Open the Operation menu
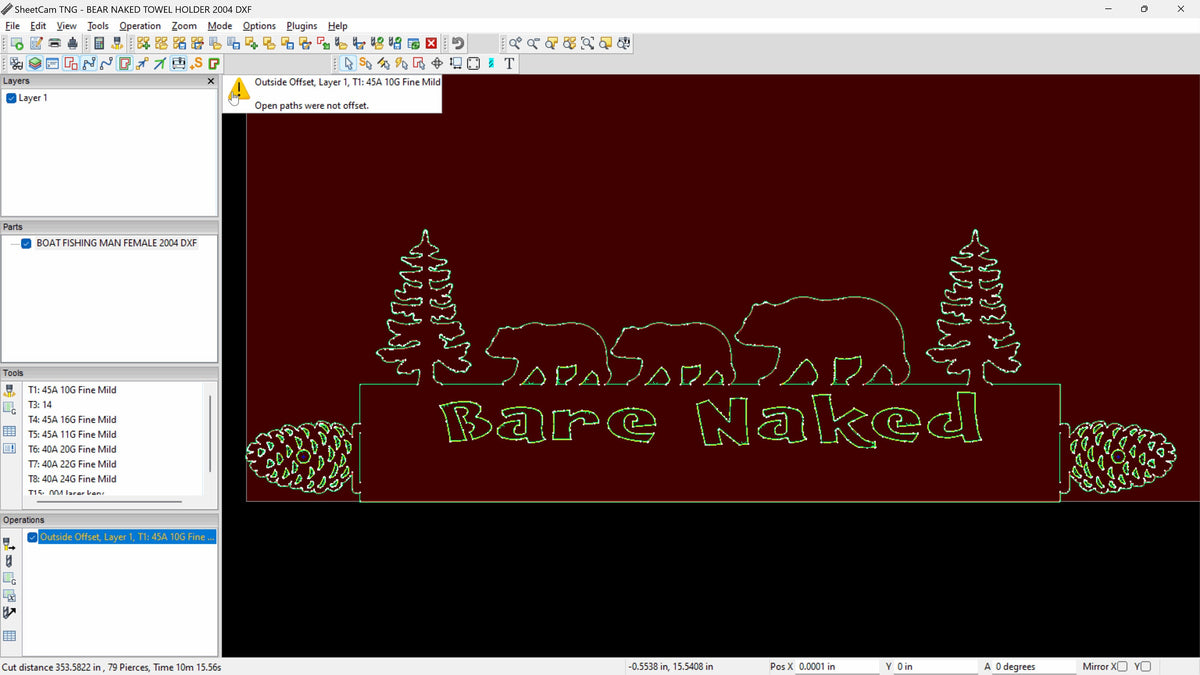Viewport: 1200px width, 675px height. [x=140, y=26]
